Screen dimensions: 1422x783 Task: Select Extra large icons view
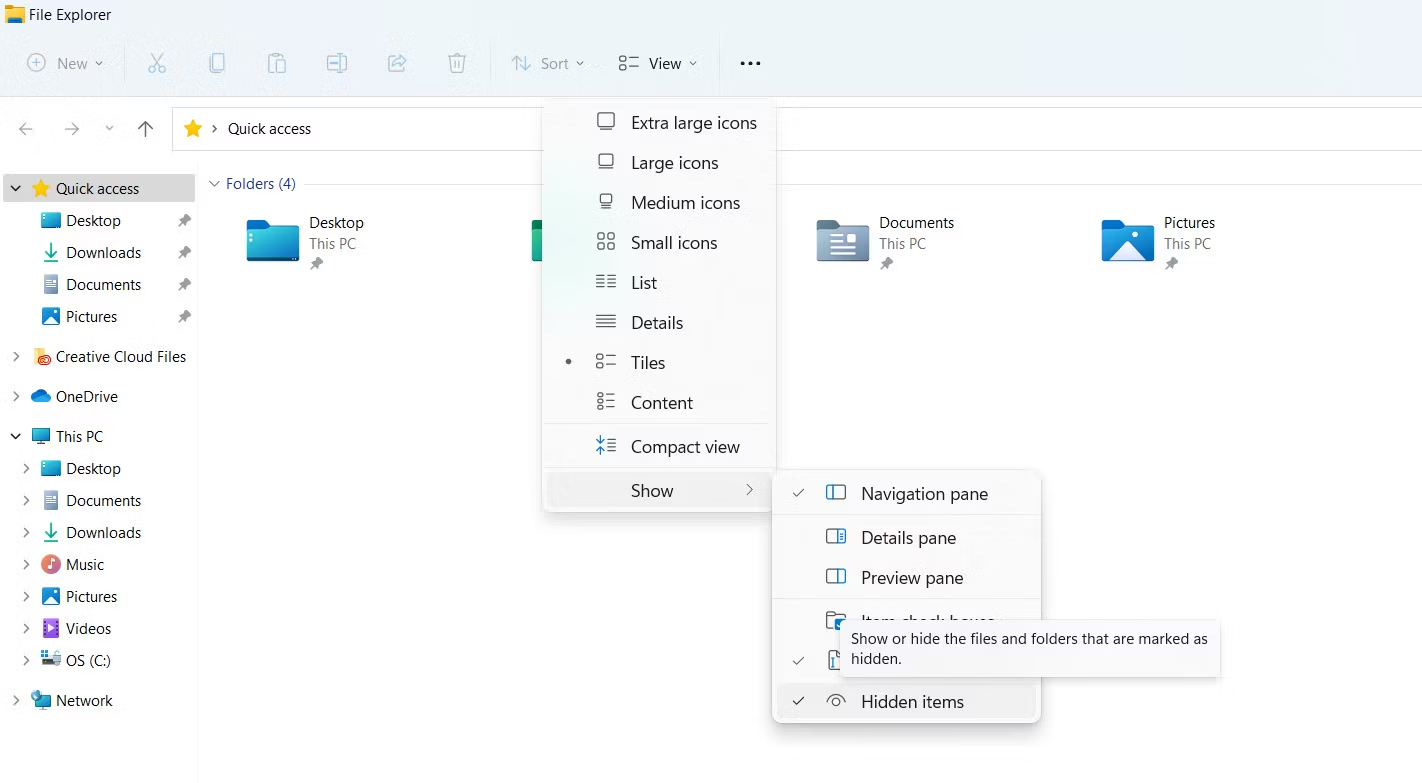693,123
